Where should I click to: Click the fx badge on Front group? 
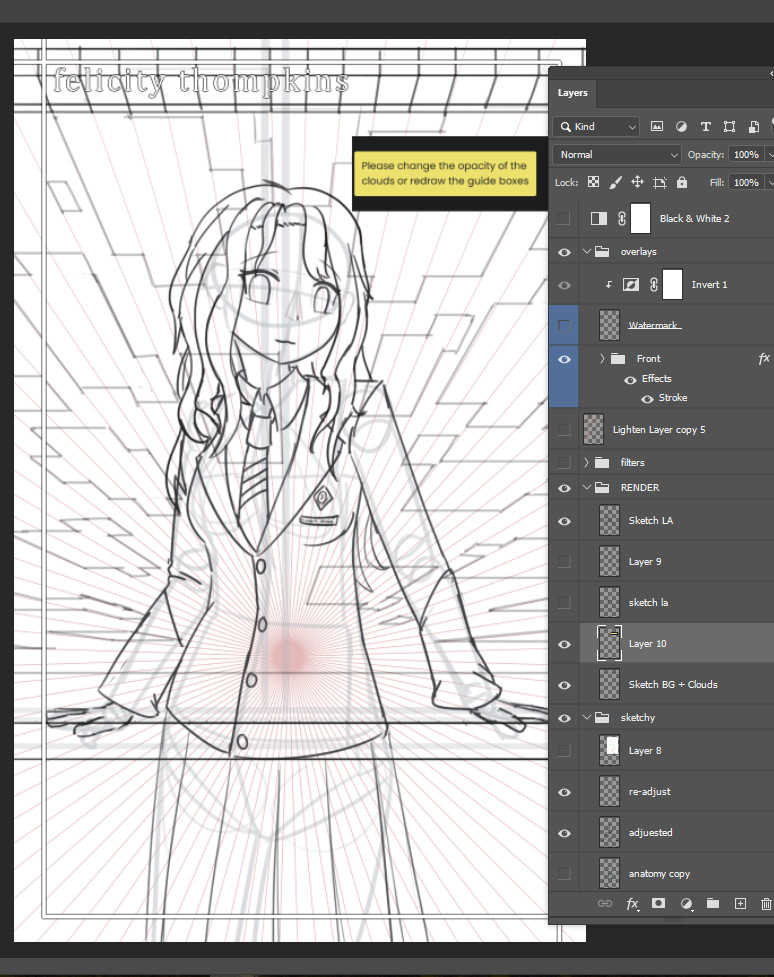point(764,358)
